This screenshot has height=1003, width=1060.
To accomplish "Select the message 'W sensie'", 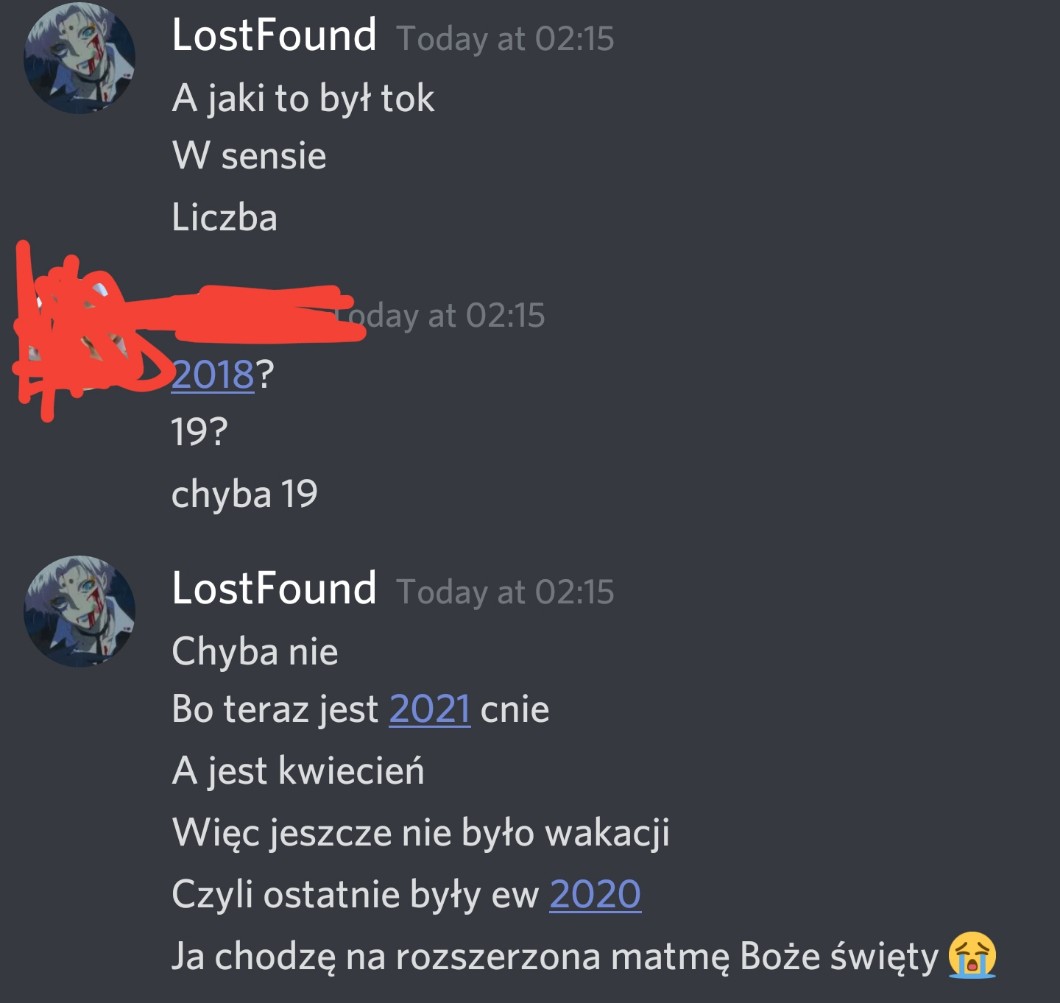I will pos(249,156).
